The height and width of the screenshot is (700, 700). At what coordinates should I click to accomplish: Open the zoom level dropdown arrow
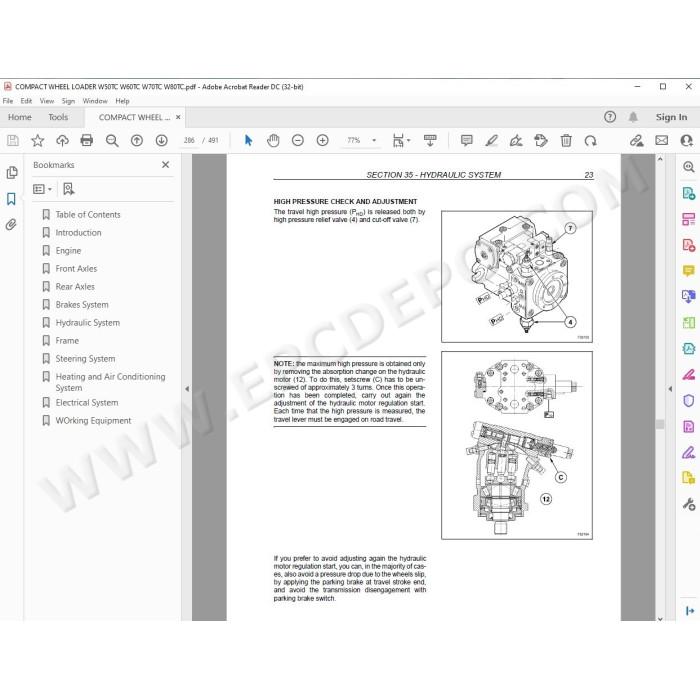pos(374,141)
